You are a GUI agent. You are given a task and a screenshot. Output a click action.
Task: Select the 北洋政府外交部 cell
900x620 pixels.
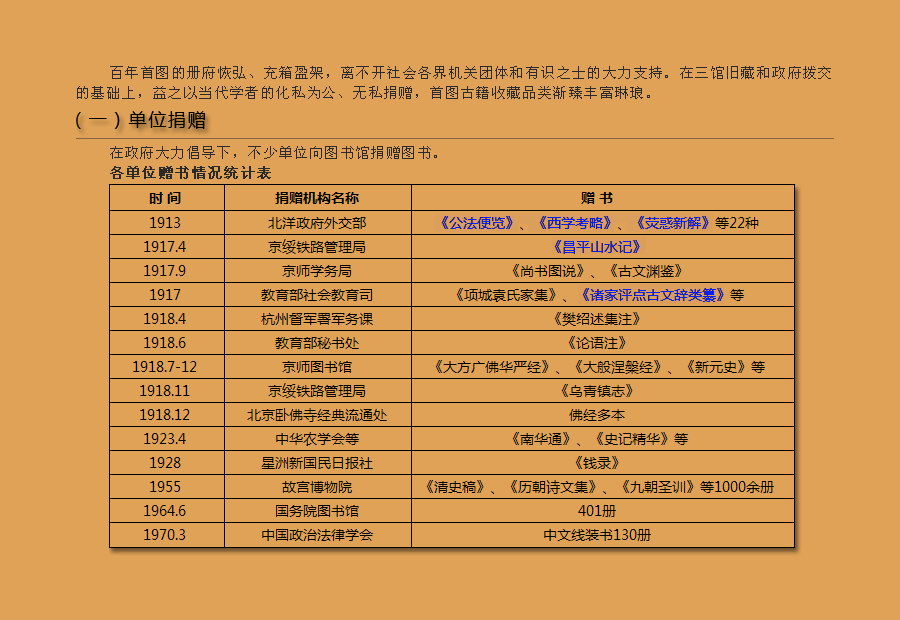(317, 223)
